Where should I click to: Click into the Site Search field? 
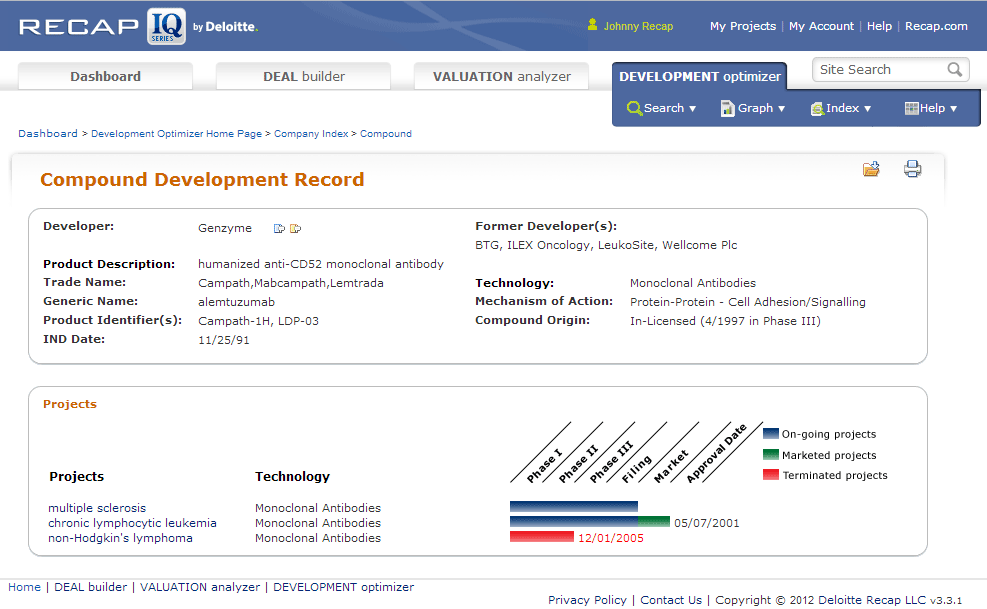[x=877, y=70]
